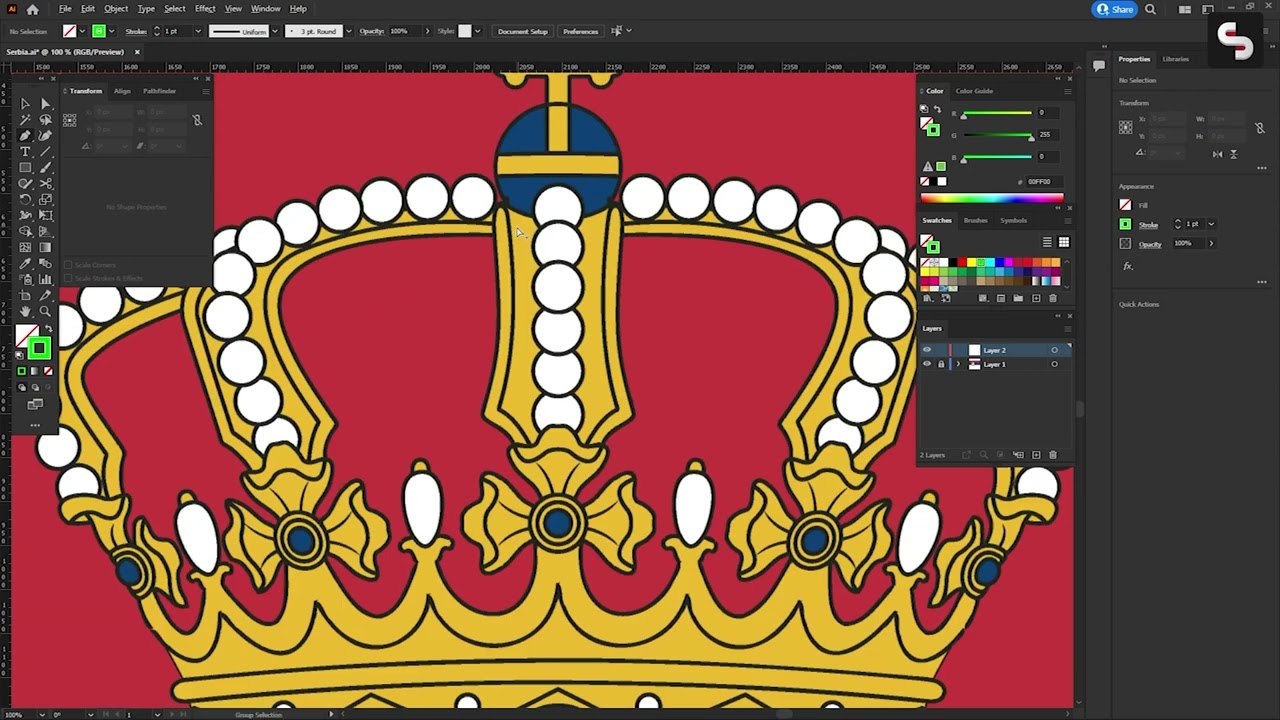Select the Perspective Grid tool
Viewport: 1280px width, 720px height.
click(45, 232)
